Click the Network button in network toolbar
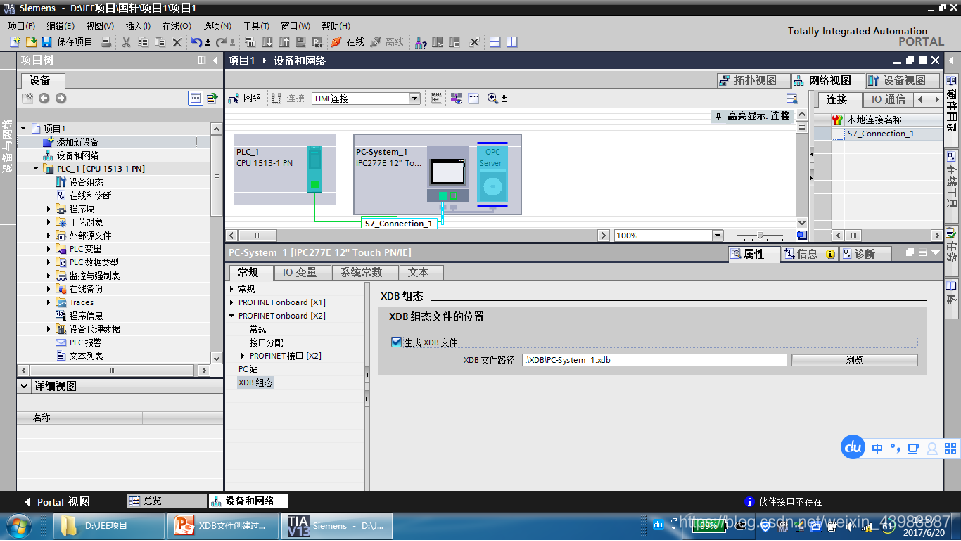 (245, 98)
